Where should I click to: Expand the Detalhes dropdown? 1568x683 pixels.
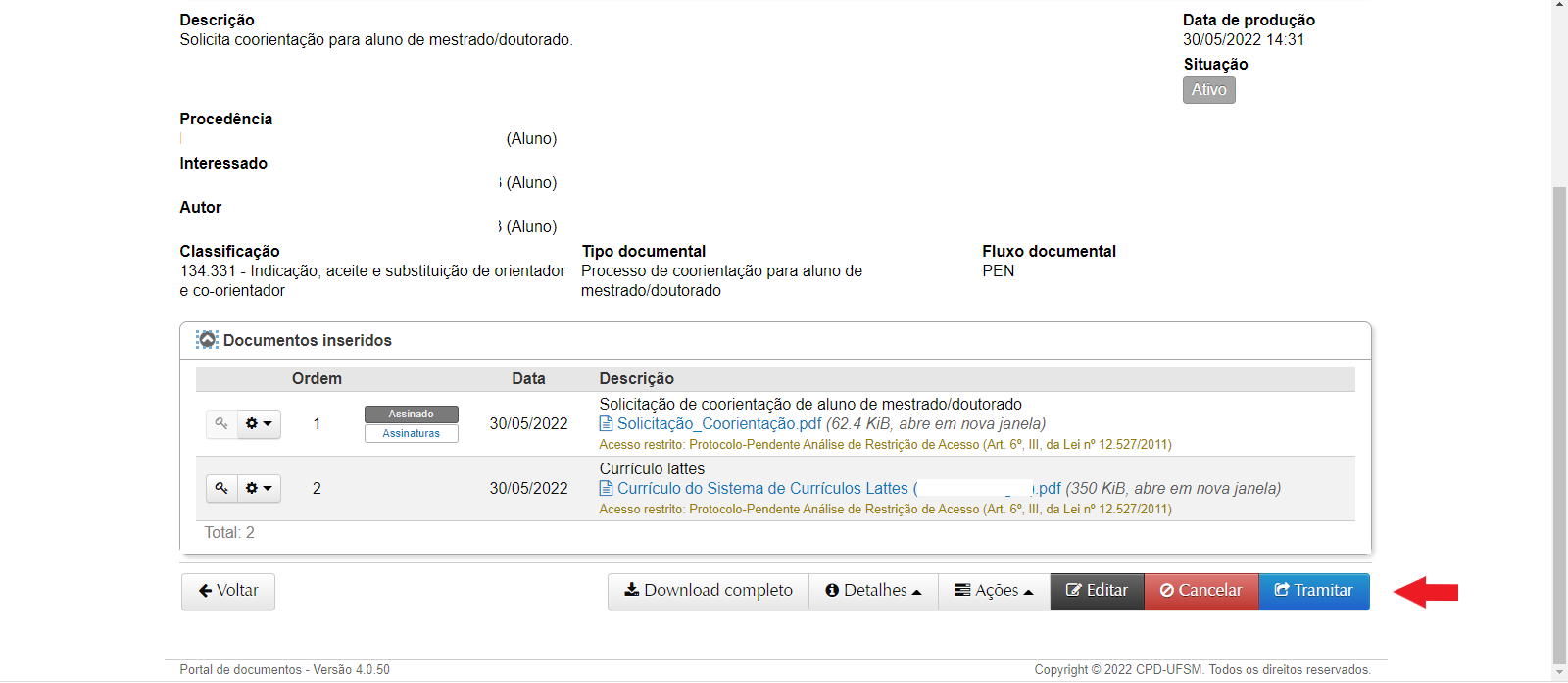pos(873,591)
